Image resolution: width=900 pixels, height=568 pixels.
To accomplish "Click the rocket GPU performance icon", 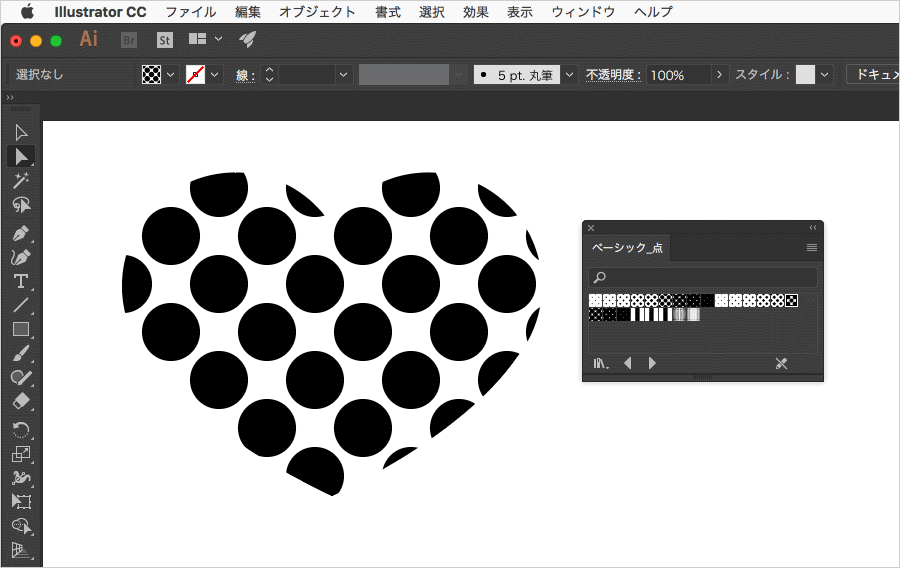I will [x=247, y=39].
